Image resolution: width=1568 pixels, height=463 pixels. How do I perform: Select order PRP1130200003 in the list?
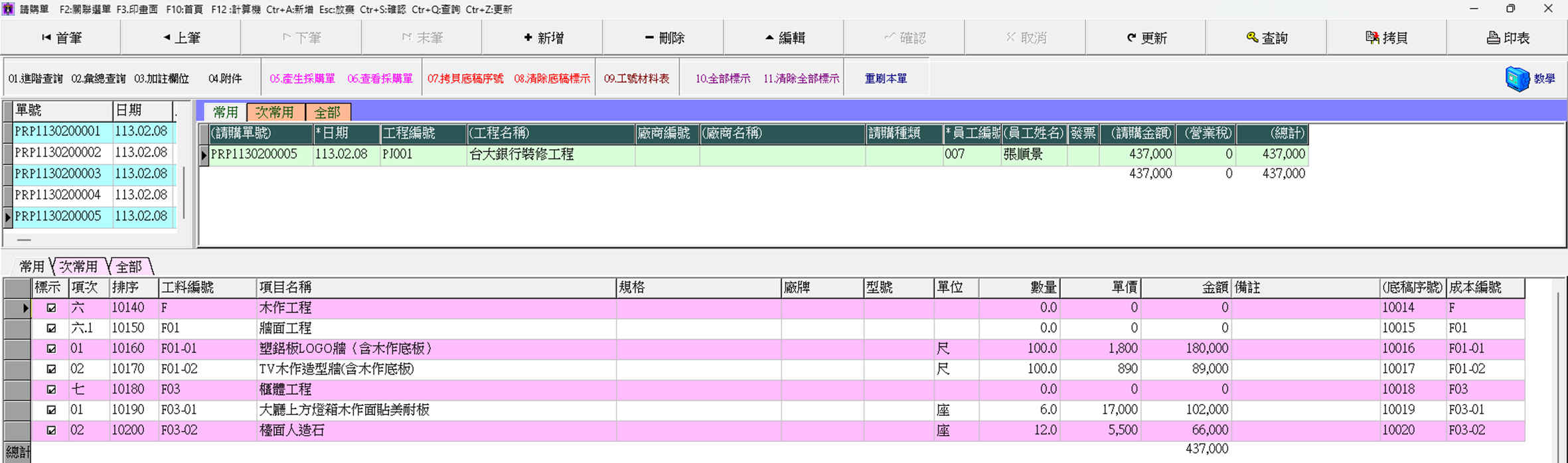tap(58, 174)
